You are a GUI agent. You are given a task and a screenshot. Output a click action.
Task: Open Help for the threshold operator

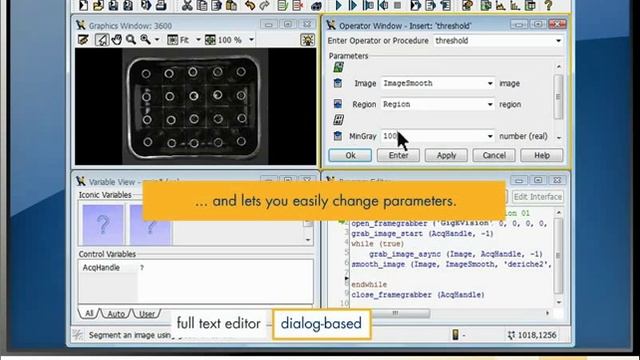(x=542, y=156)
